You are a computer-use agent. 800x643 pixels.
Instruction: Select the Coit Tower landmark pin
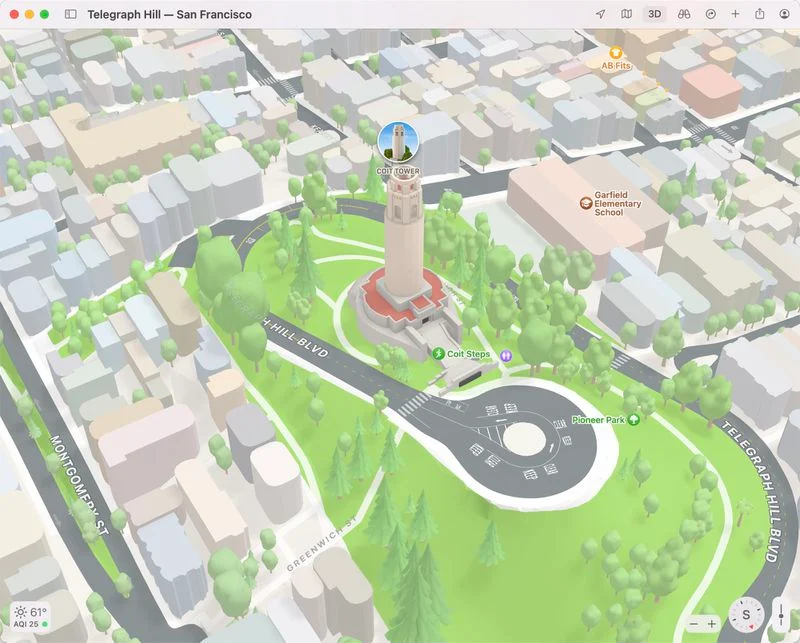pyautogui.click(x=397, y=143)
